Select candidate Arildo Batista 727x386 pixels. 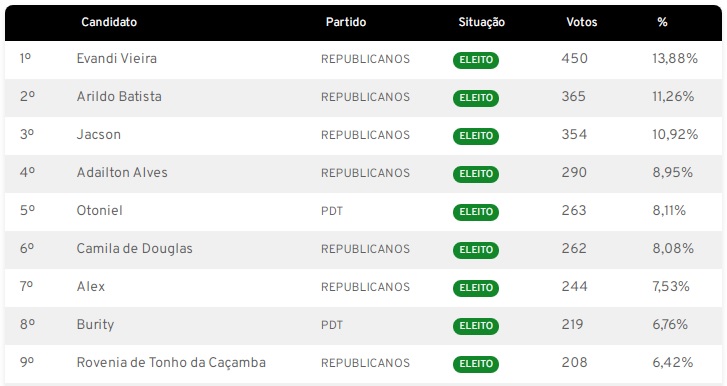click(x=119, y=96)
